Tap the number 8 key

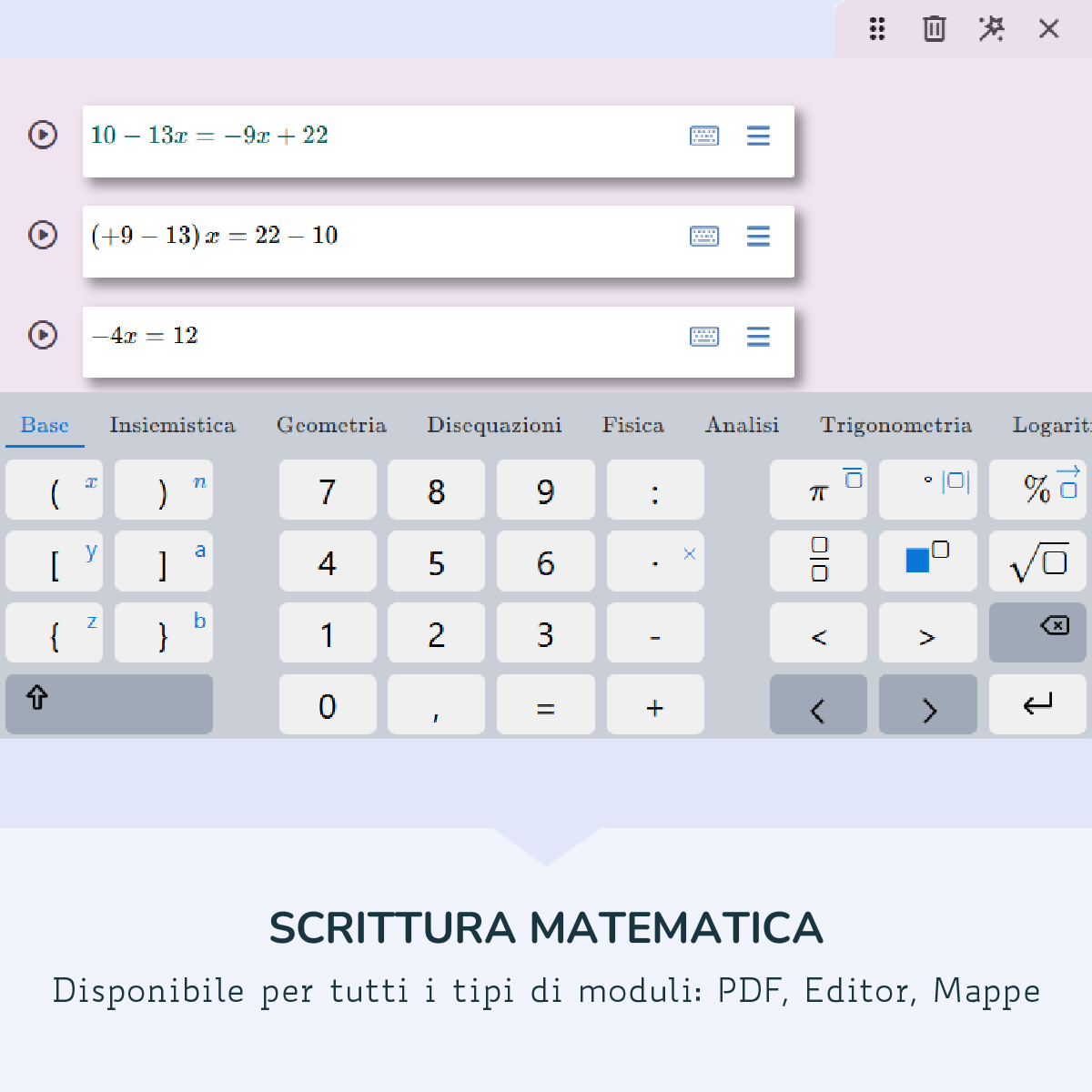pyautogui.click(x=437, y=490)
